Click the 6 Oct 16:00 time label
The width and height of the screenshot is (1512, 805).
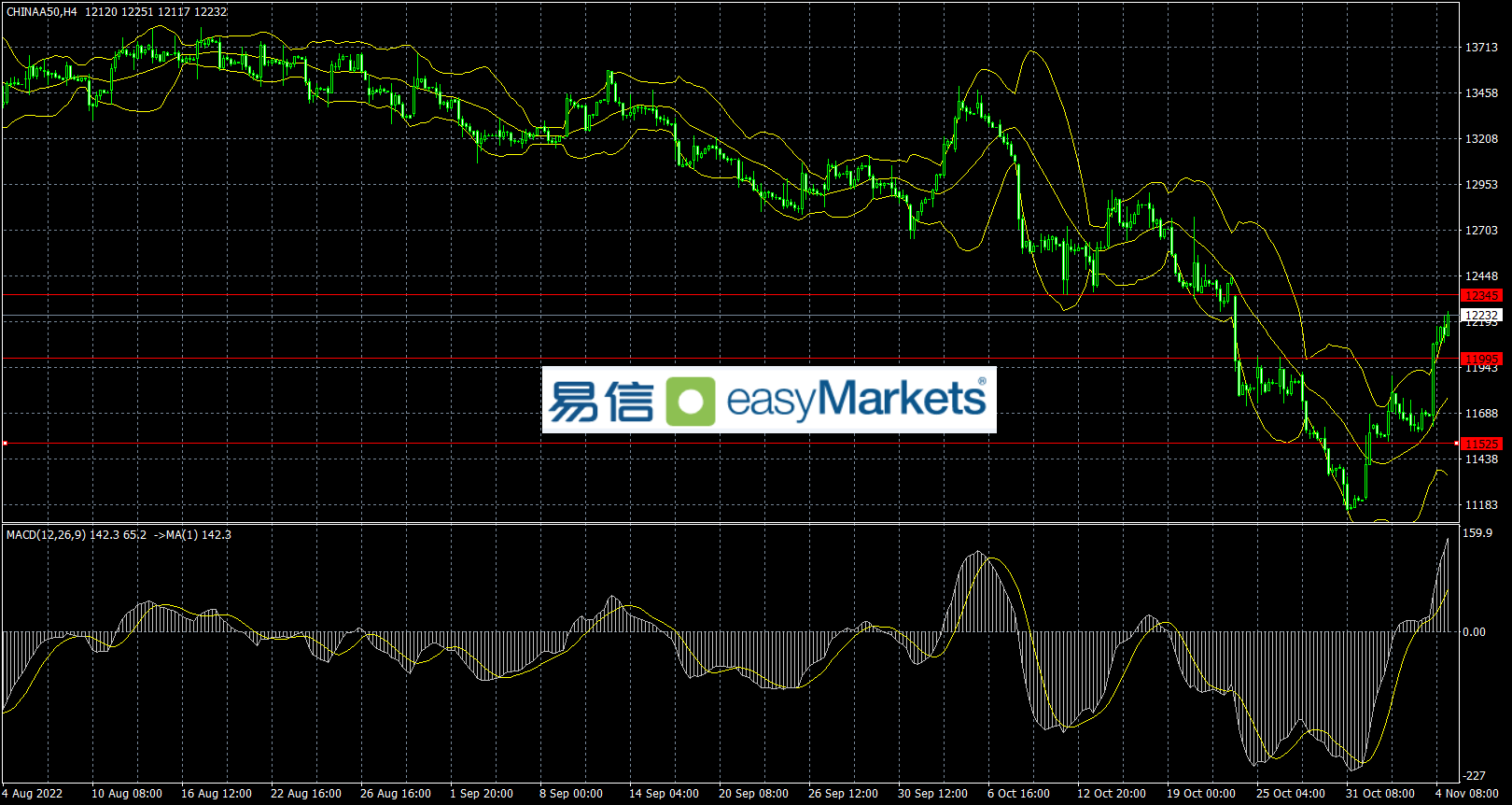(1018, 794)
